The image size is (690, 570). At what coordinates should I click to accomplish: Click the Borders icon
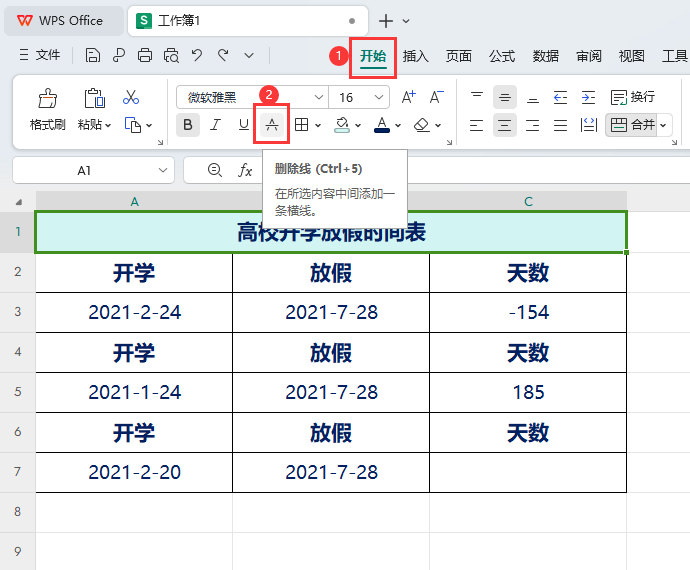[301, 125]
